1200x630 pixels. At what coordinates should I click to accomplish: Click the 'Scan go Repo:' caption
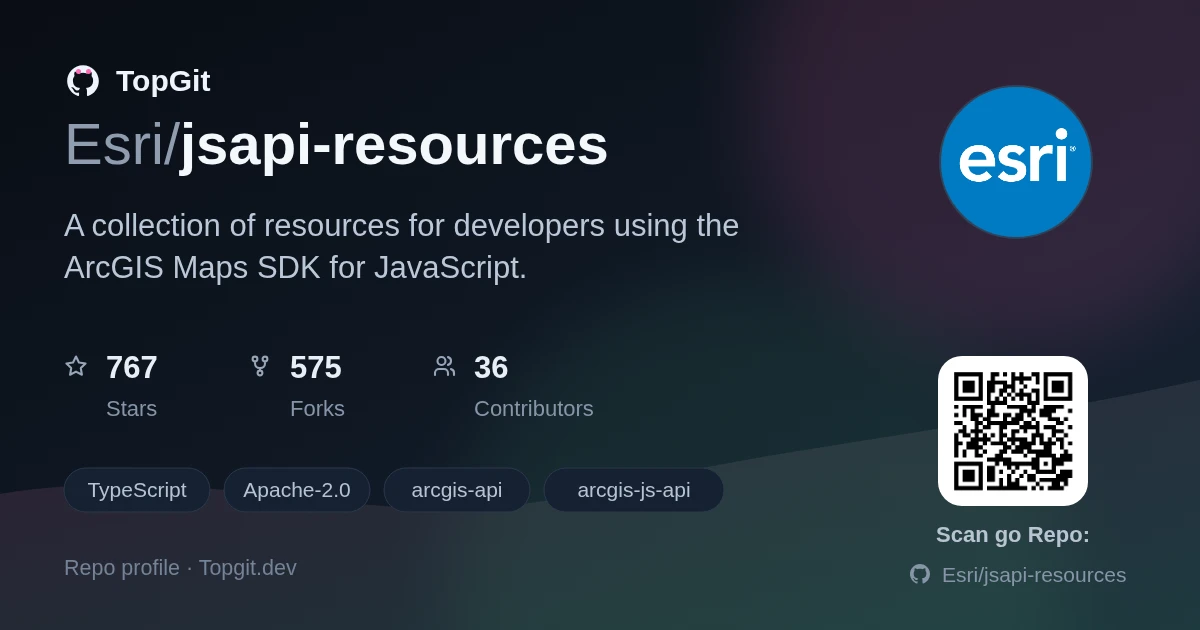pyautogui.click(x=1013, y=535)
